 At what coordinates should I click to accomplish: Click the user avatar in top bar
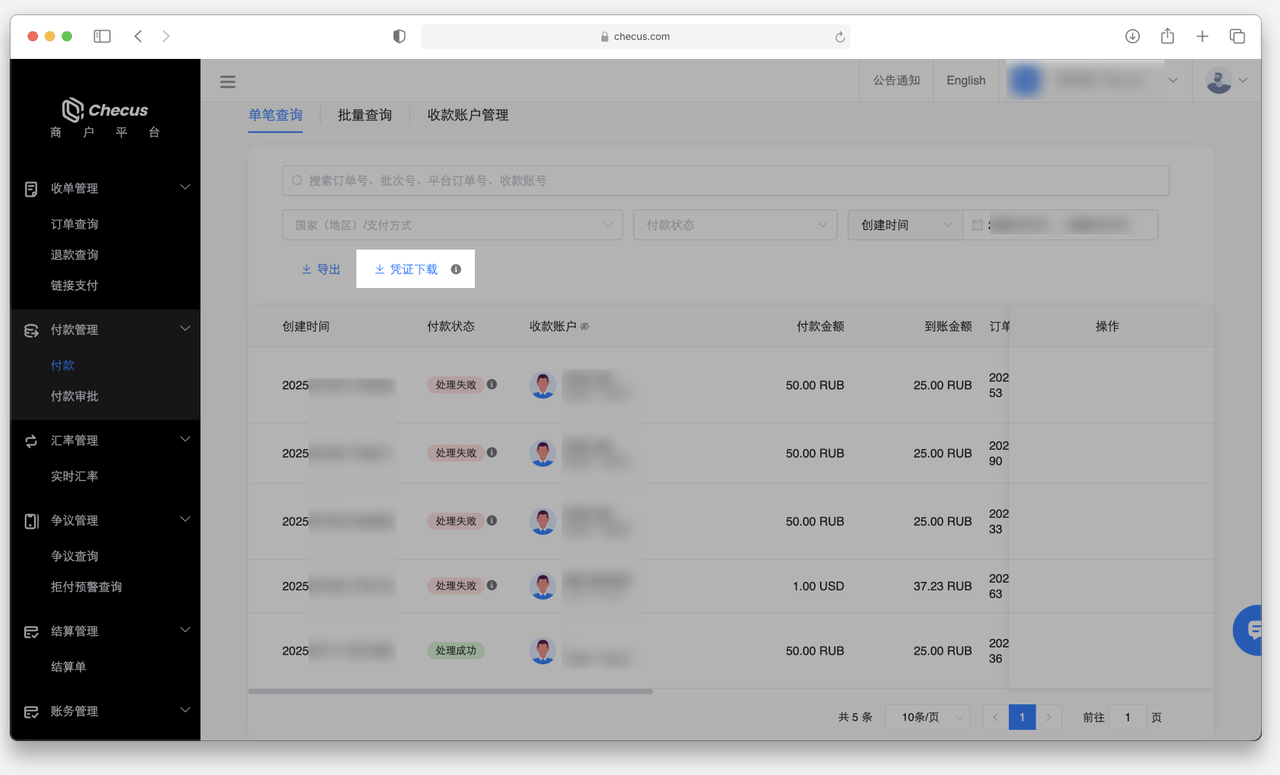point(1219,81)
